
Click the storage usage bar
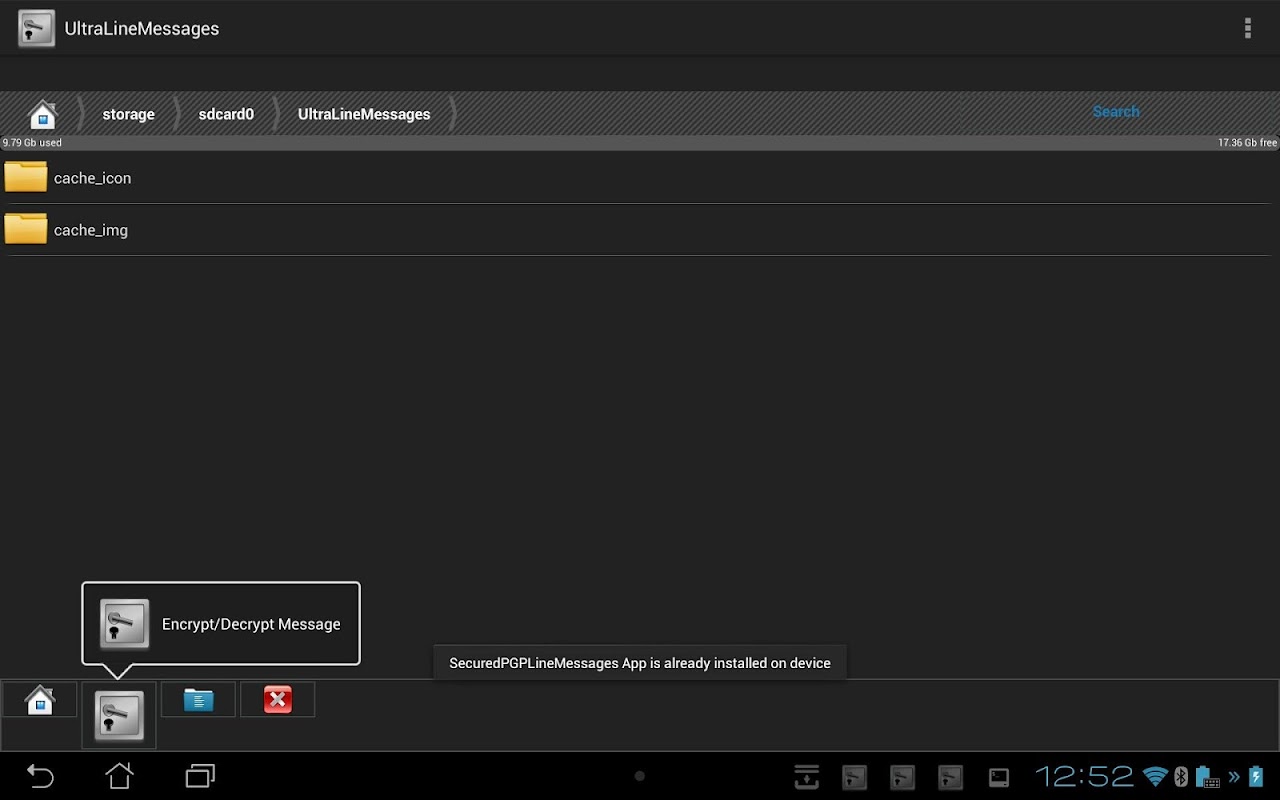[x=640, y=143]
